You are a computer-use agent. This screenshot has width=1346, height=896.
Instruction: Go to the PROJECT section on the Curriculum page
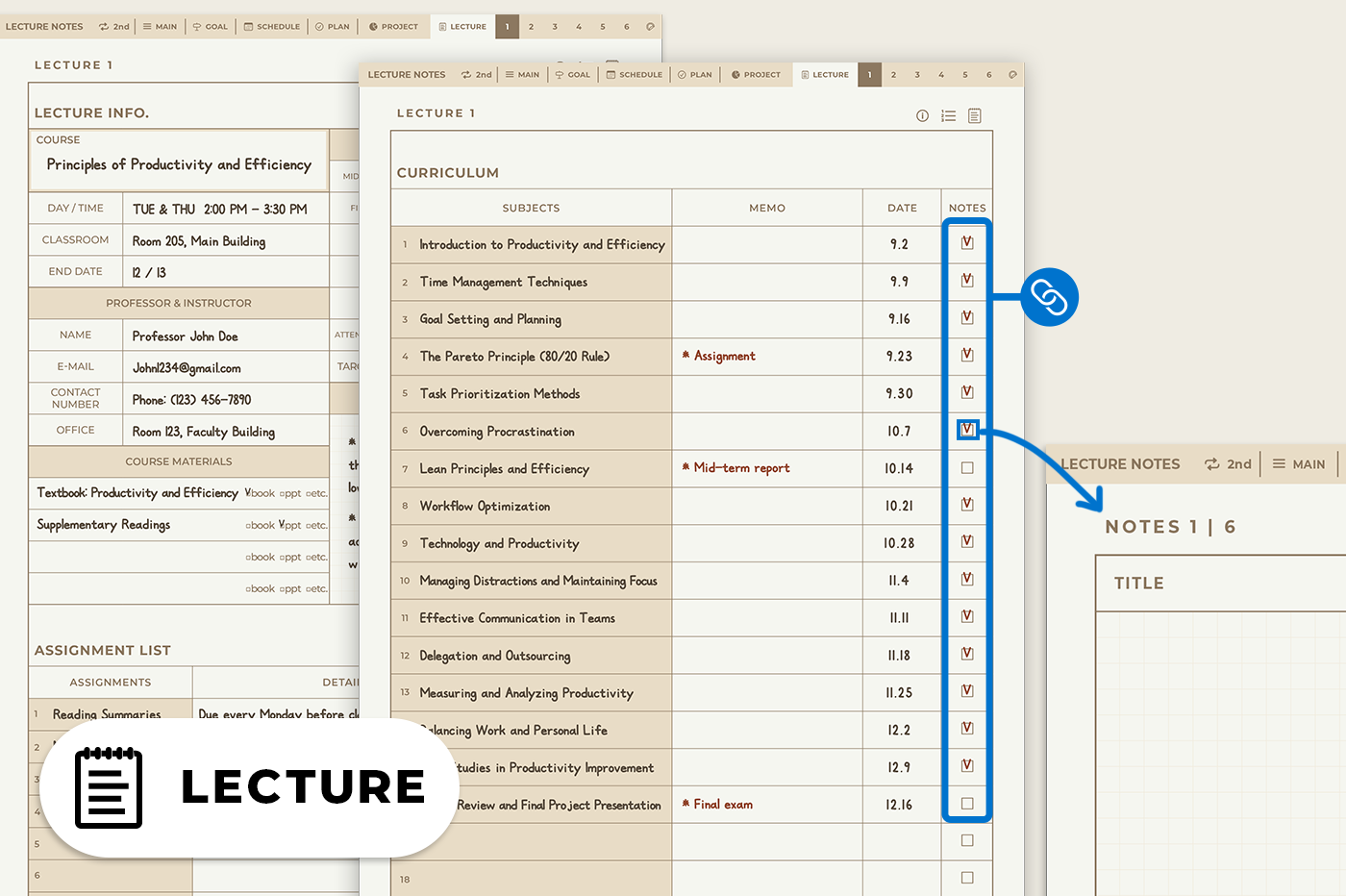point(756,74)
